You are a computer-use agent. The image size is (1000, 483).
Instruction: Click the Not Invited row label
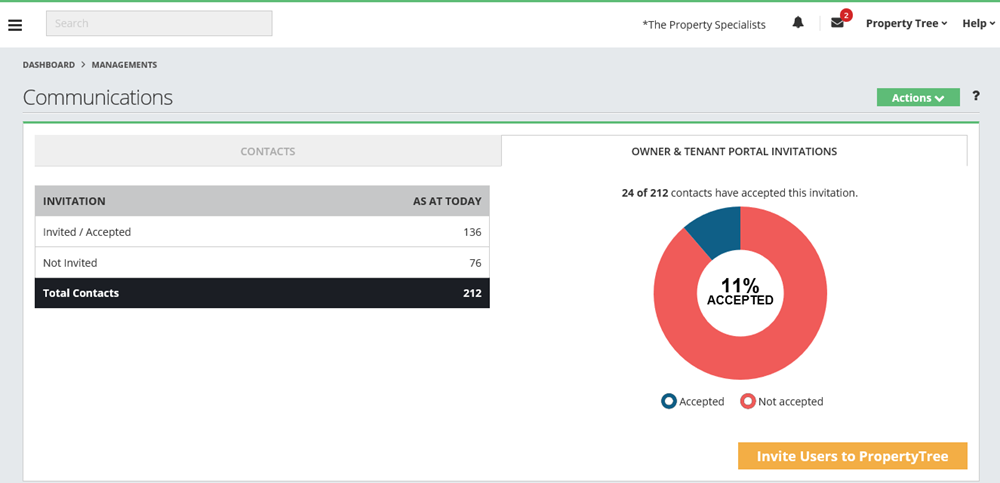70,263
